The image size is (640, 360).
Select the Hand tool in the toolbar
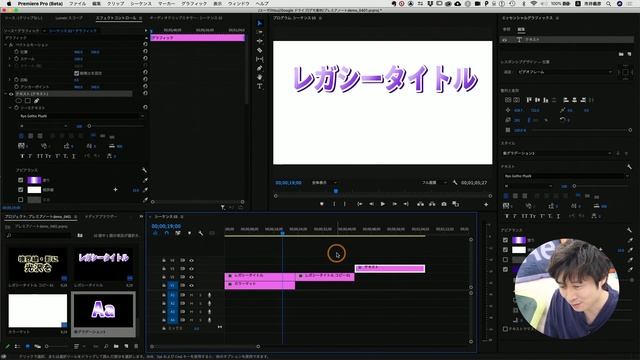coord(260,77)
